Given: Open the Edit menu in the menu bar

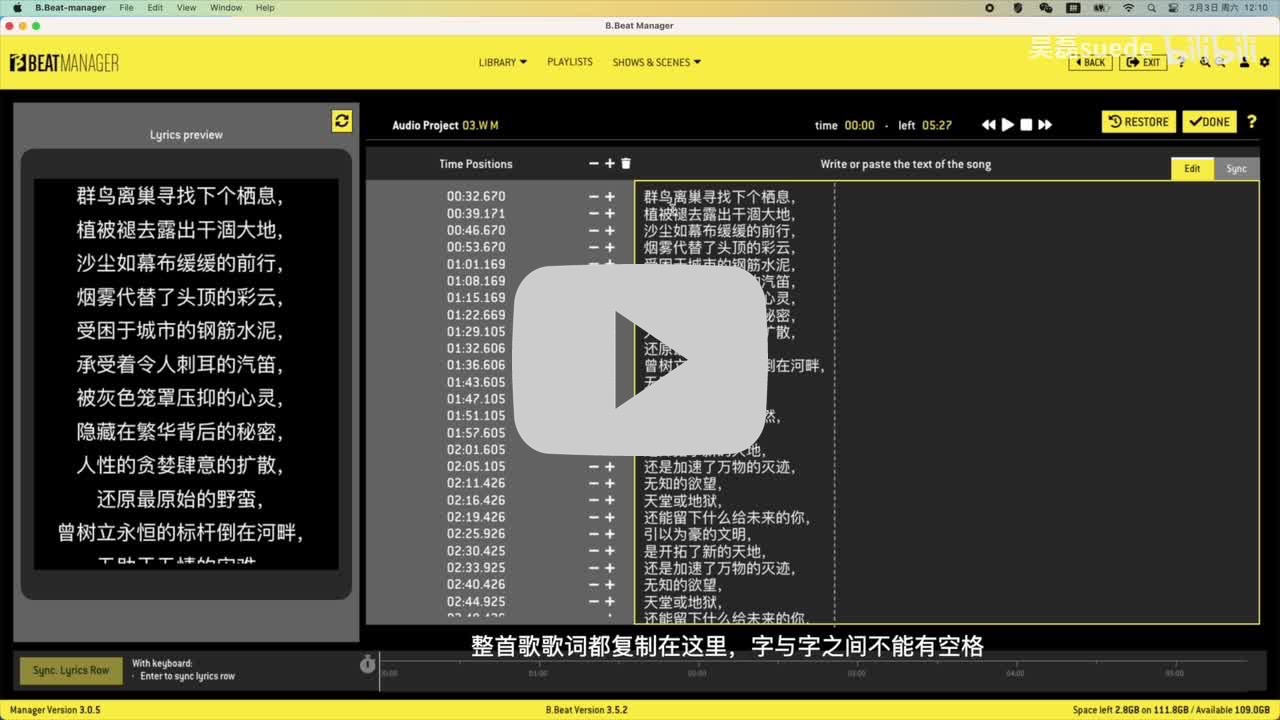Looking at the screenshot, I should [x=155, y=7].
